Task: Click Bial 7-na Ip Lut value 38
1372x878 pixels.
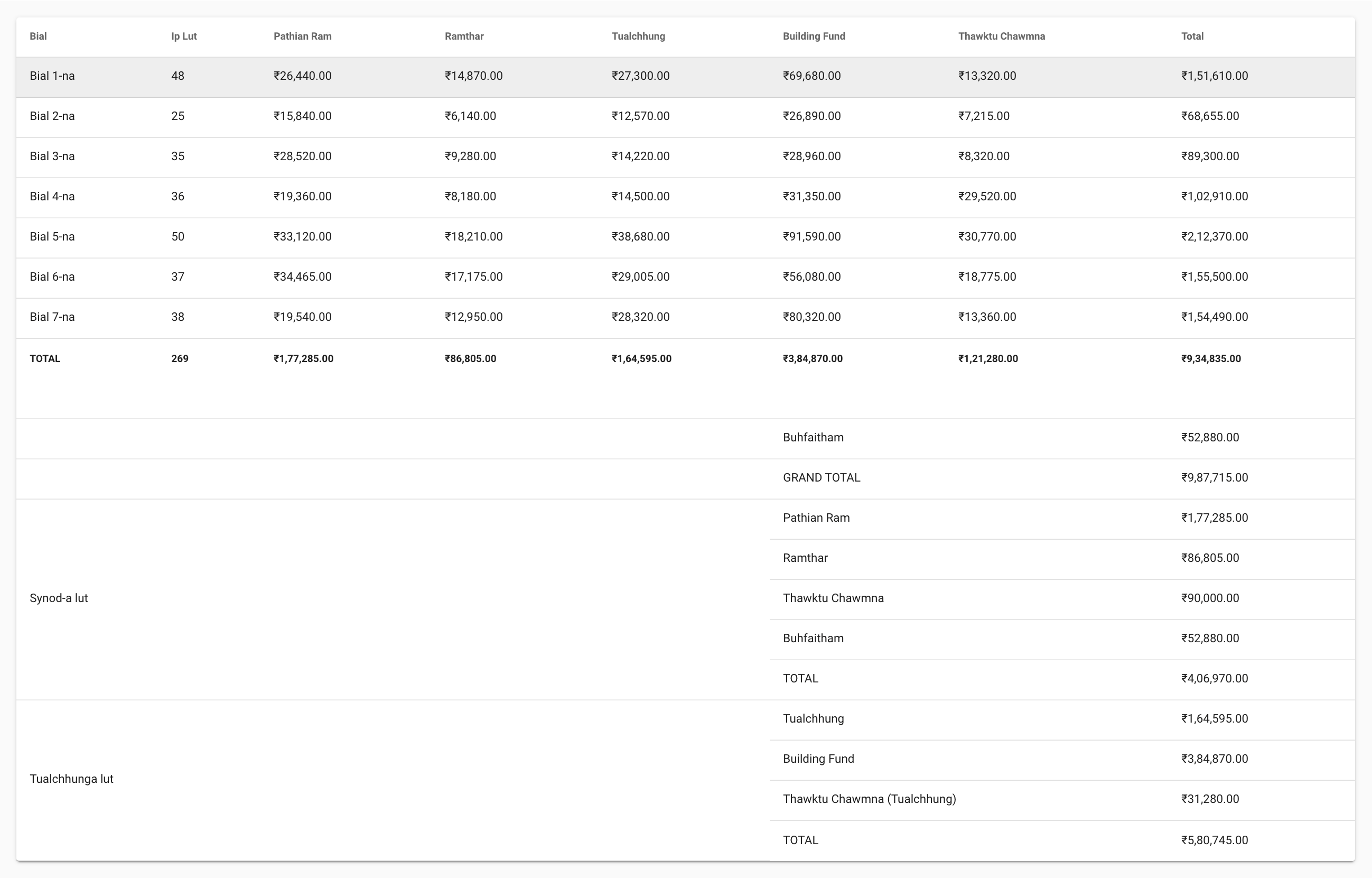Action: pos(177,317)
